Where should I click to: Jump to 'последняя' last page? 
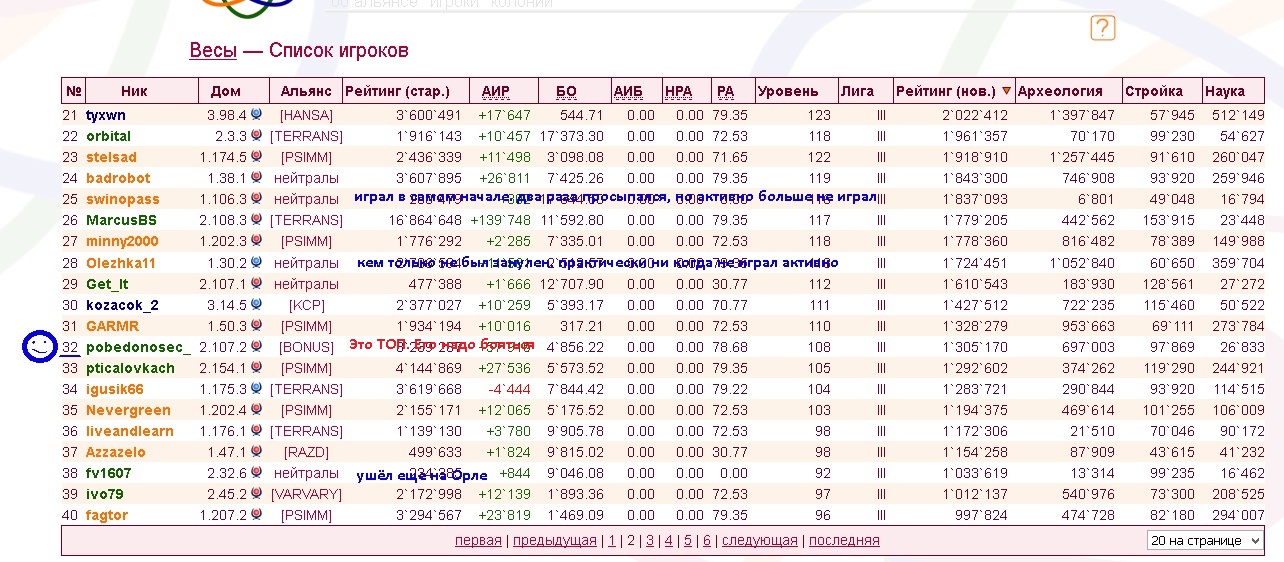(844, 540)
